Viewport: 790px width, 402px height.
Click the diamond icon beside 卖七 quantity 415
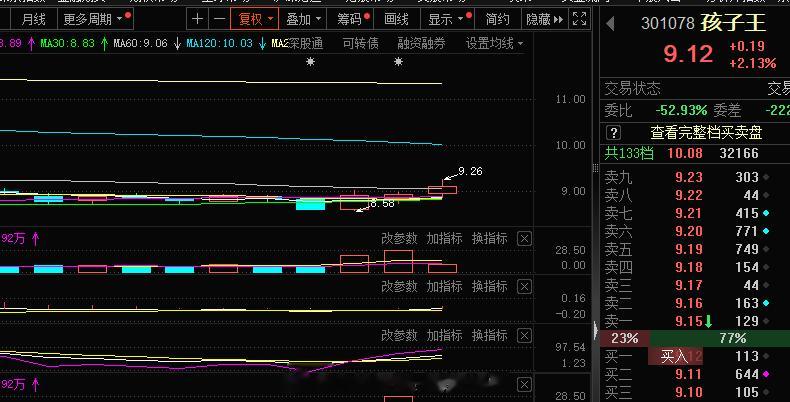point(766,214)
